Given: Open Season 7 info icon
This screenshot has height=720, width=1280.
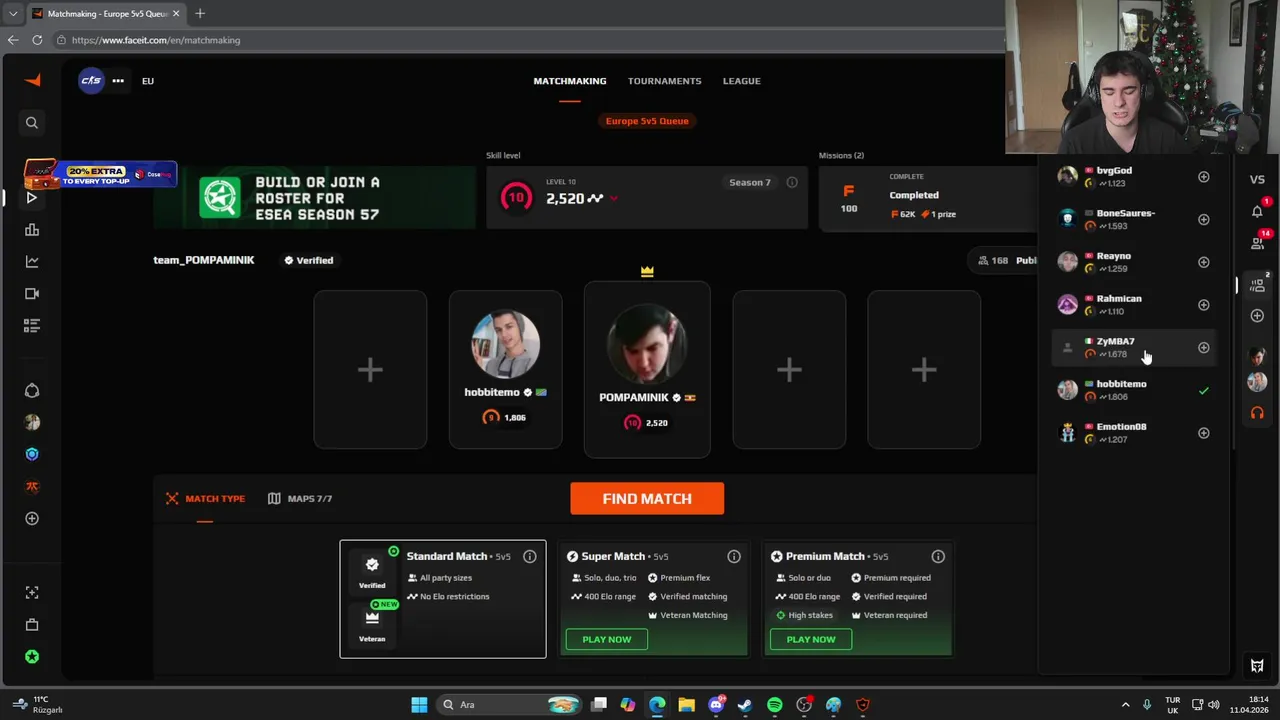Looking at the screenshot, I should tap(792, 183).
